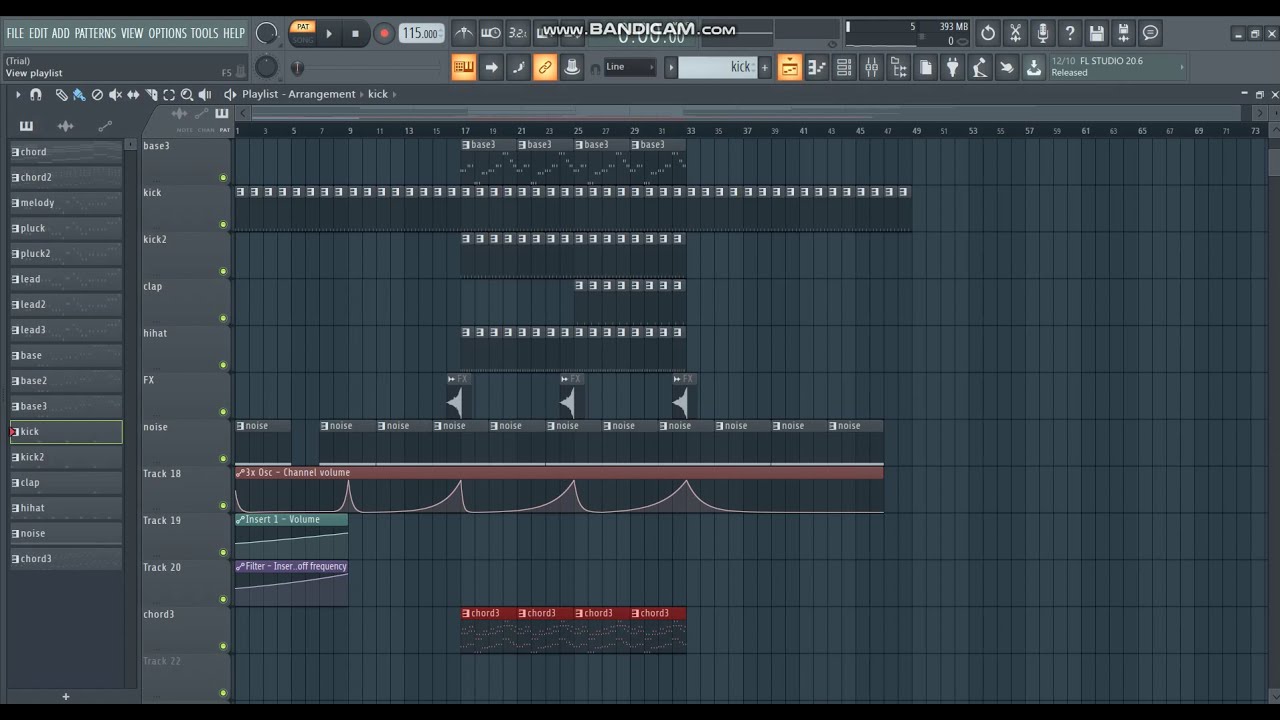Select the playlist Zoom magnifier tool
1280x720 pixels.
187,94
